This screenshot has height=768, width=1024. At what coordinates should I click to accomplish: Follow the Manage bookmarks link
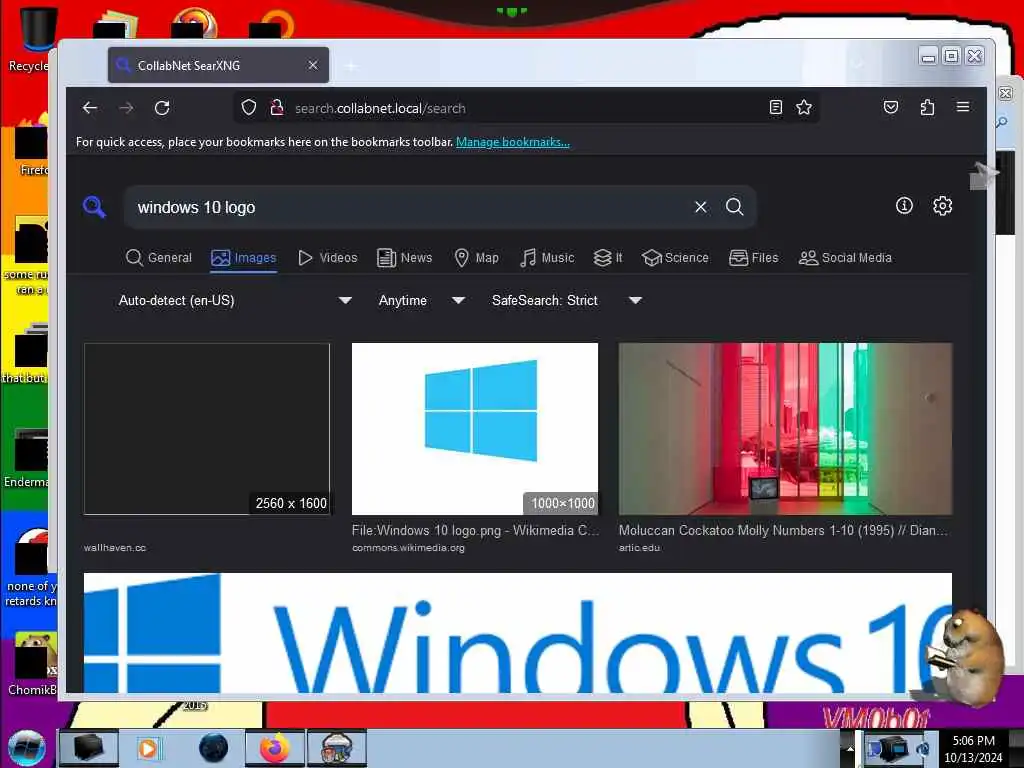point(513,142)
